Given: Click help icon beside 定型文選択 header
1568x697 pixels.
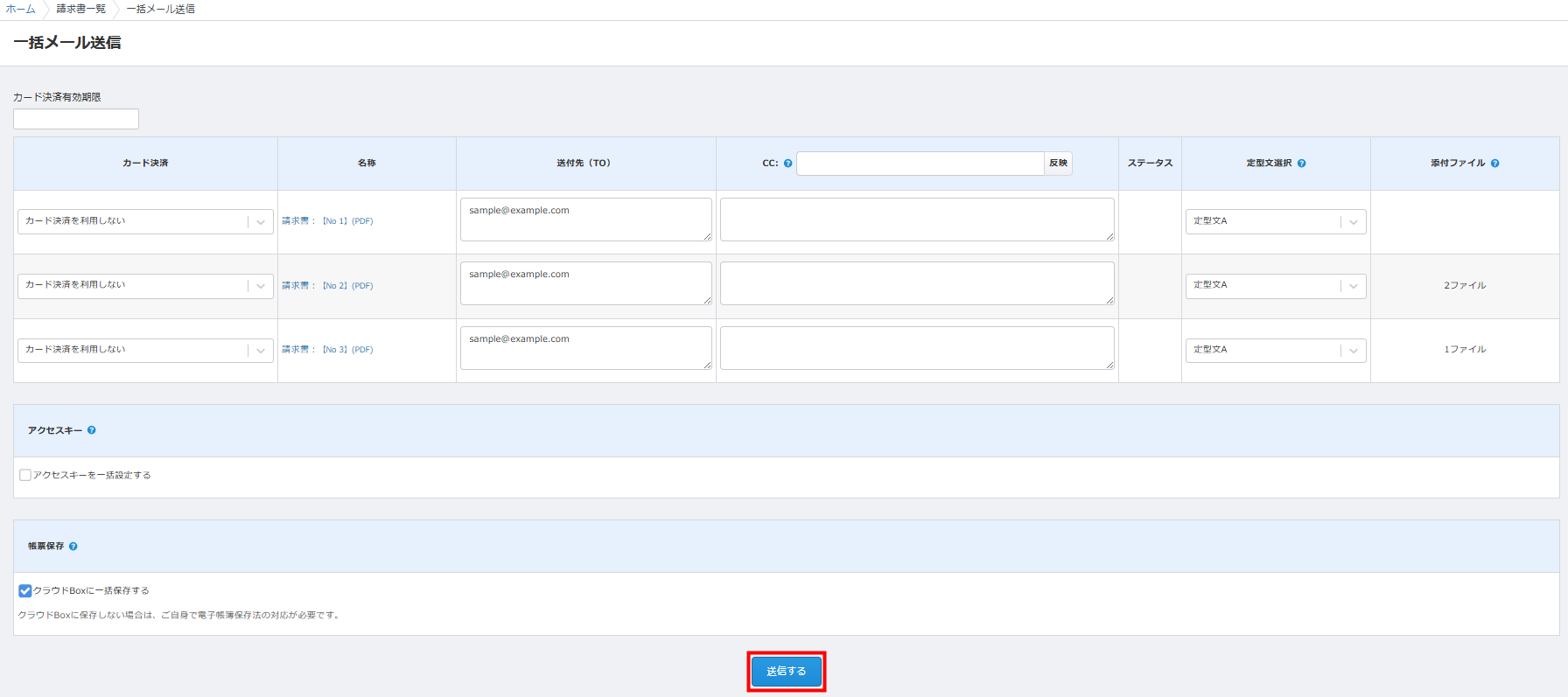Looking at the screenshot, I should 1301,164.
